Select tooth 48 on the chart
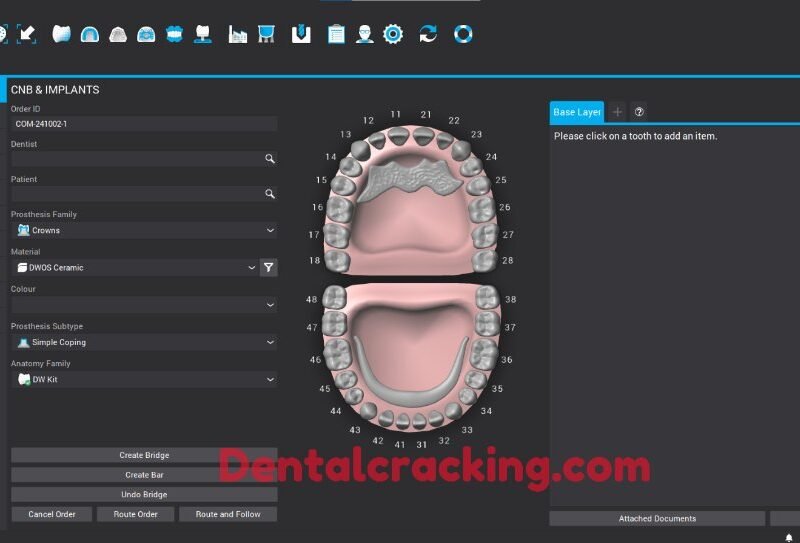 click(335, 297)
